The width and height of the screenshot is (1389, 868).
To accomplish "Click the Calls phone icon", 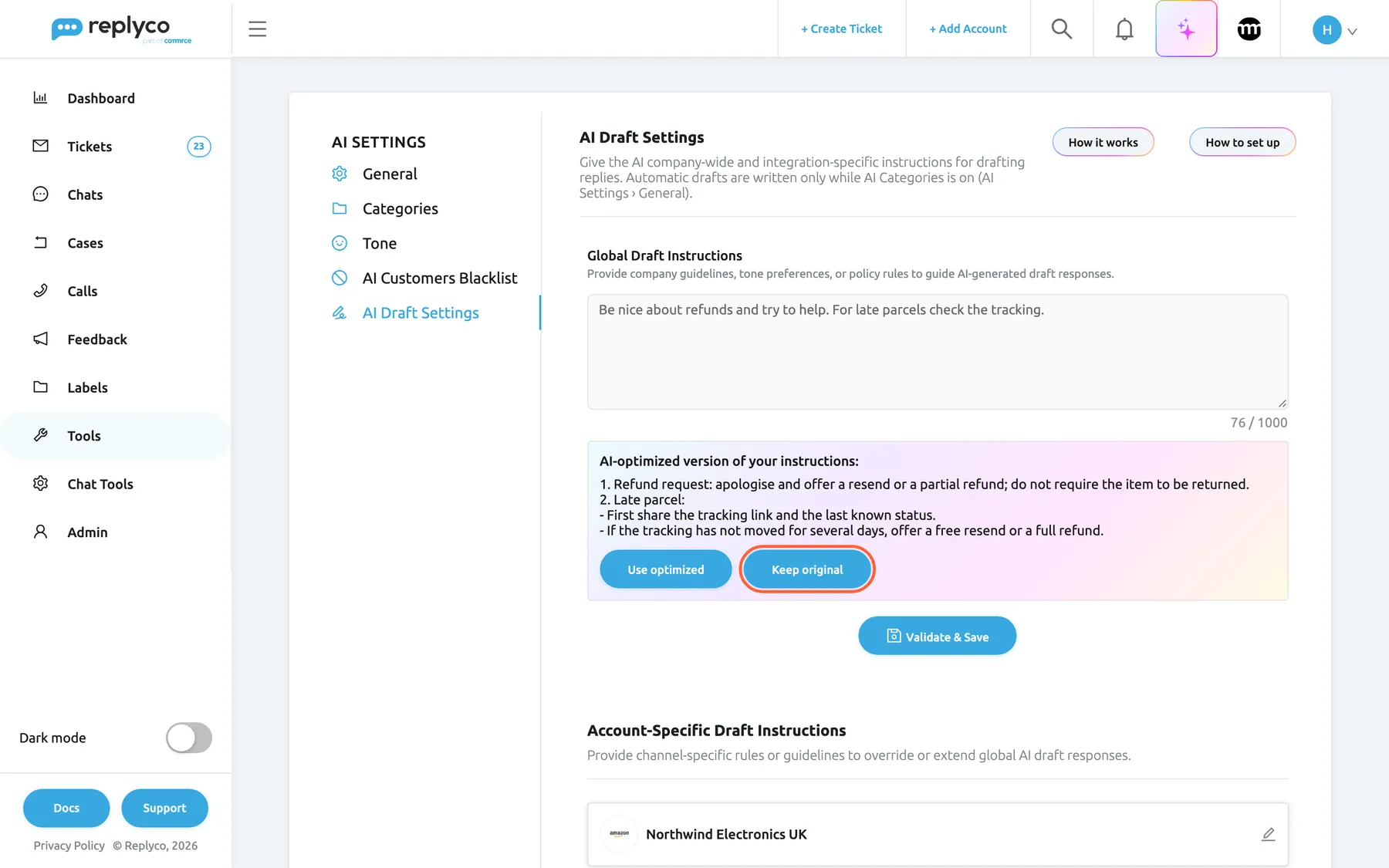I will tap(41, 291).
